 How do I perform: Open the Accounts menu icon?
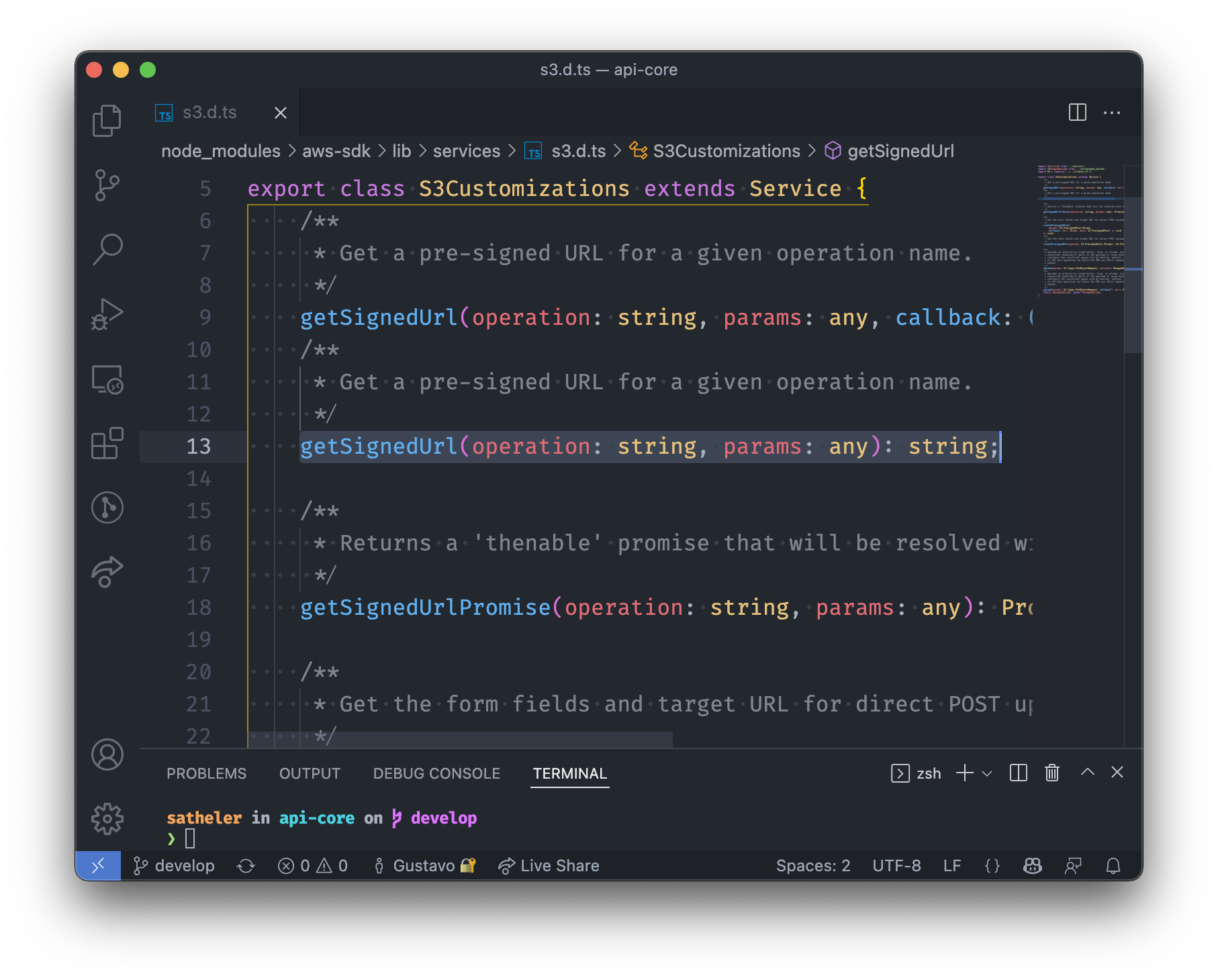(107, 754)
